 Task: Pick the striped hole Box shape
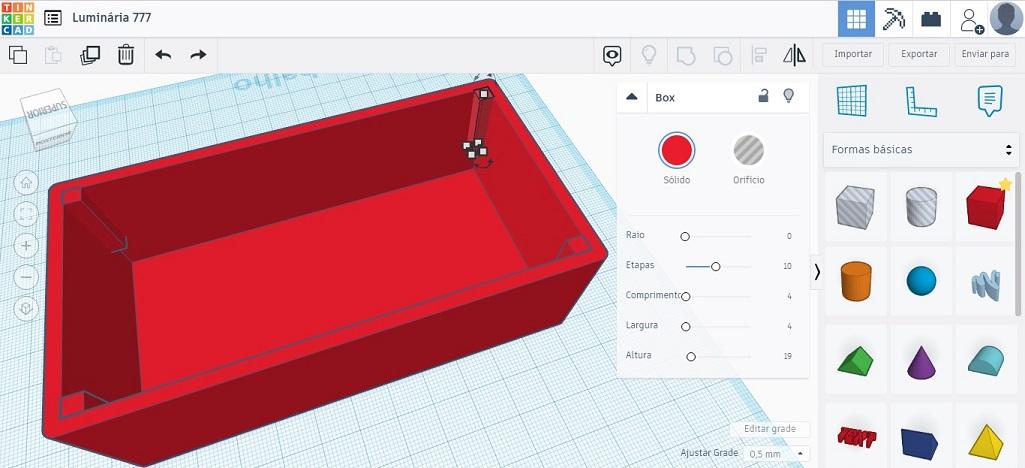[855, 206]
